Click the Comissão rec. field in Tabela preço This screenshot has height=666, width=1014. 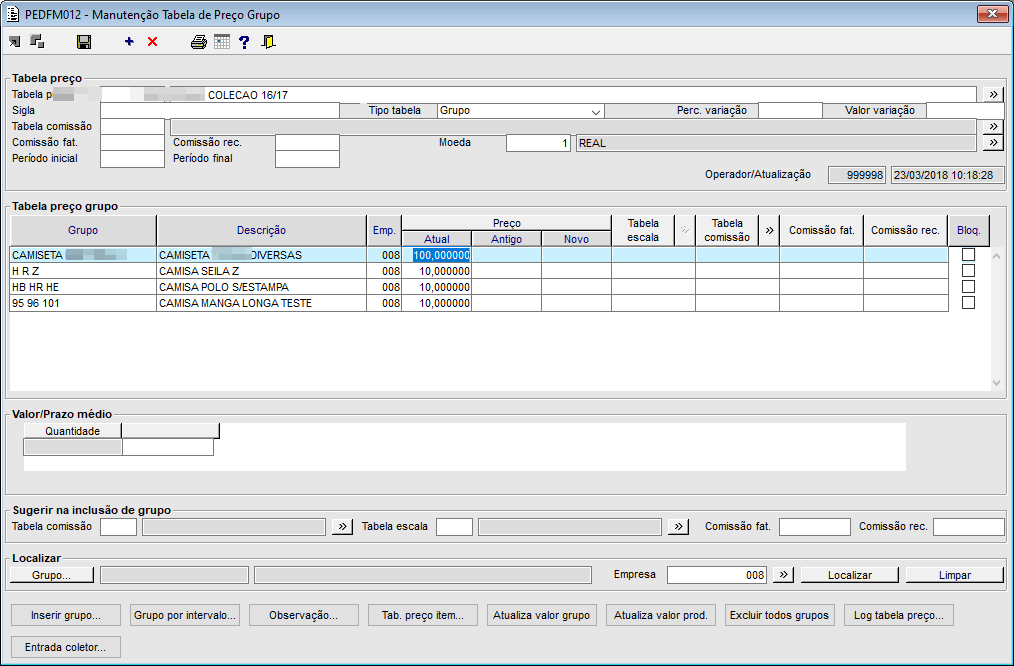[307, 143]
